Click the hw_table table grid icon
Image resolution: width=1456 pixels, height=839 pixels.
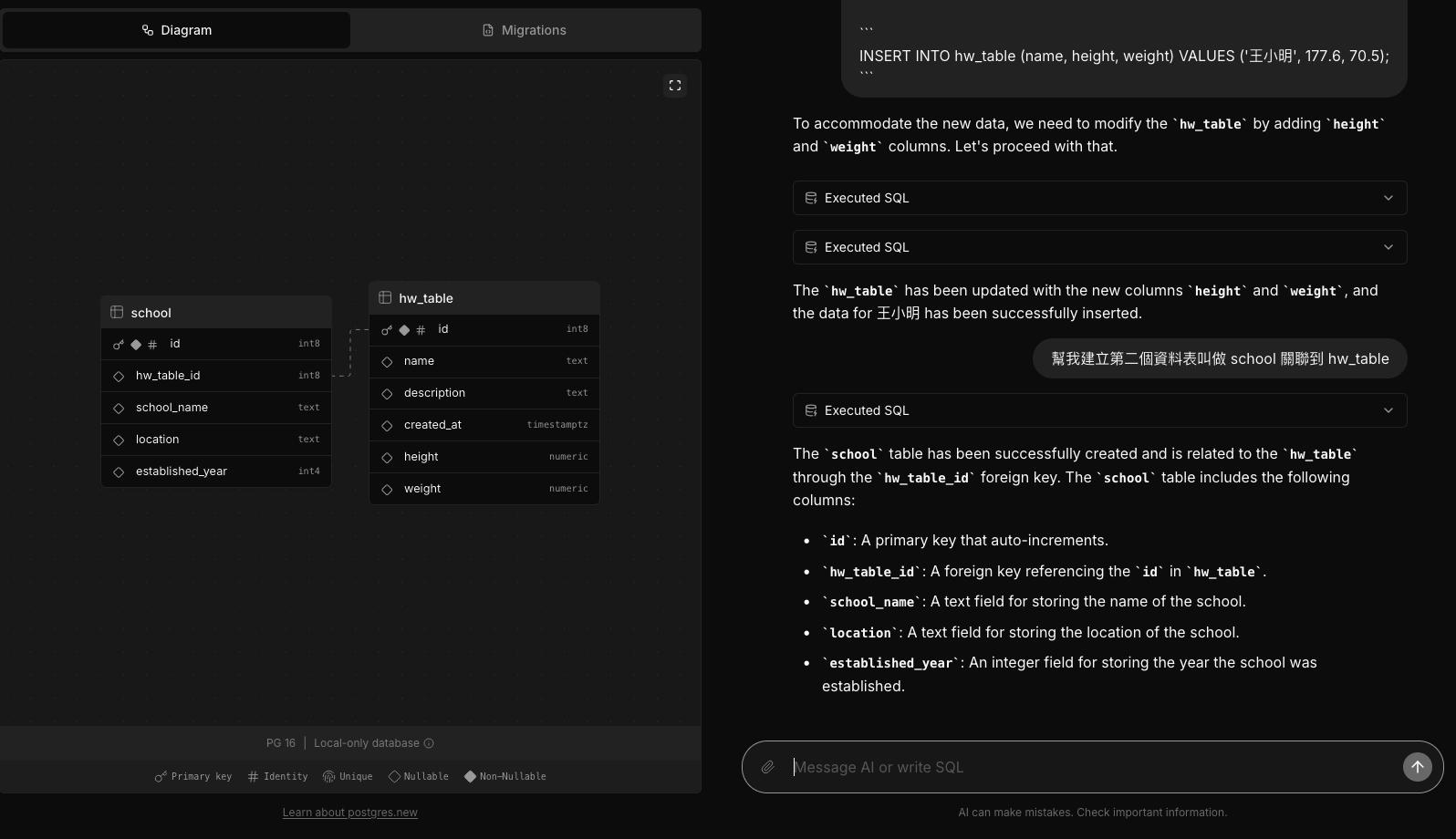click(x=385, y=297)
